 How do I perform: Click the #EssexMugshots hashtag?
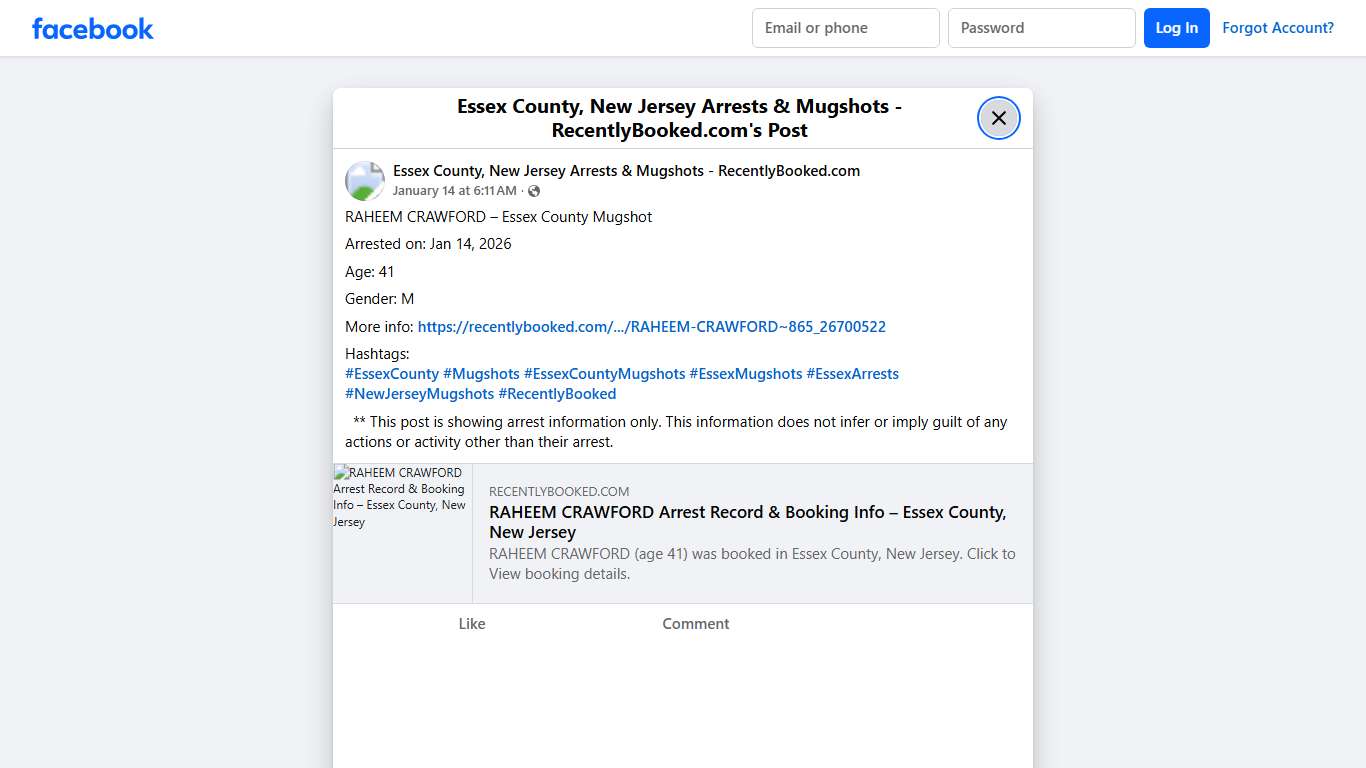(x=745, y=374)
